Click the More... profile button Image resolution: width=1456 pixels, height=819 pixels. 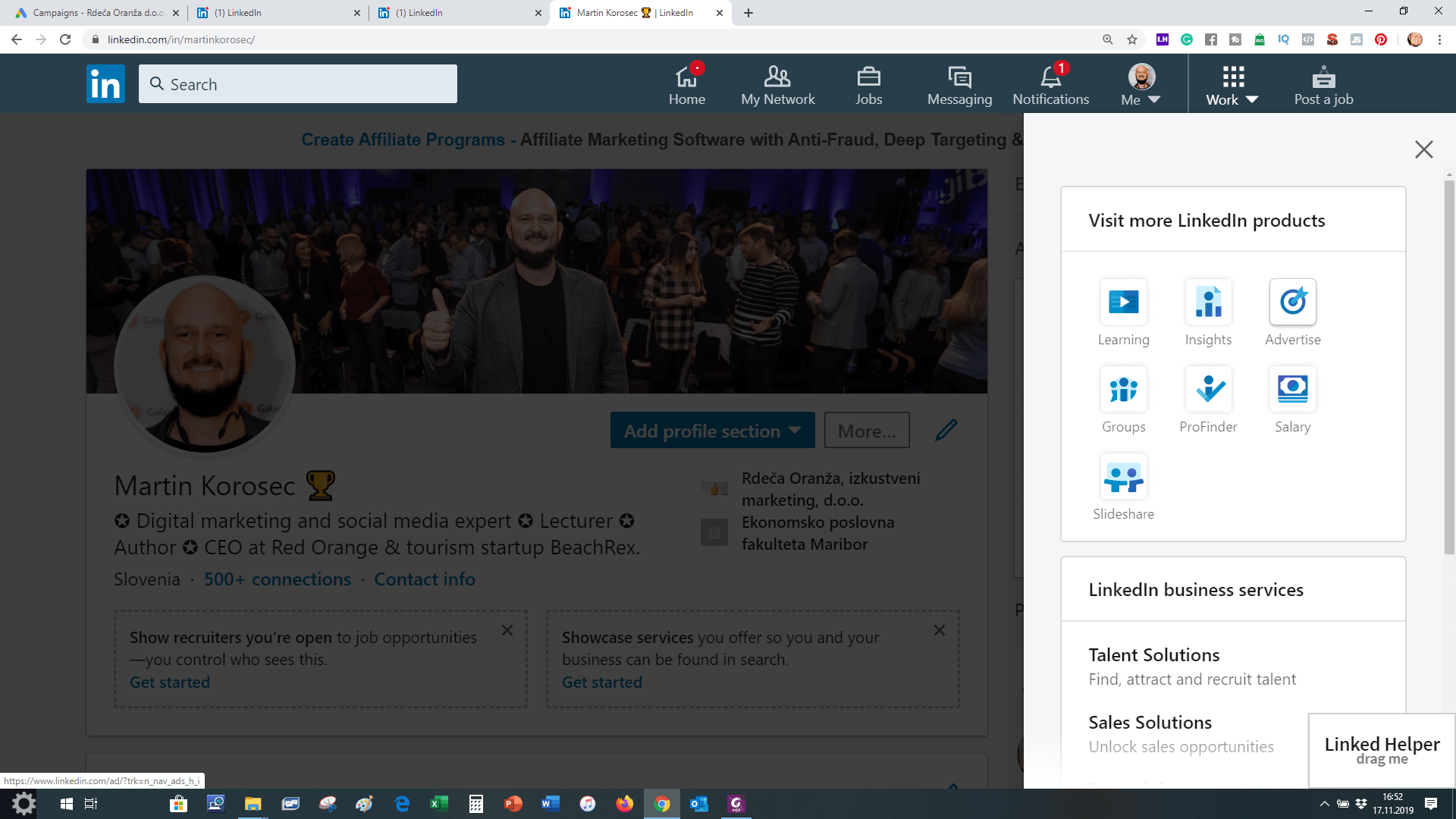tap(866, 431)
